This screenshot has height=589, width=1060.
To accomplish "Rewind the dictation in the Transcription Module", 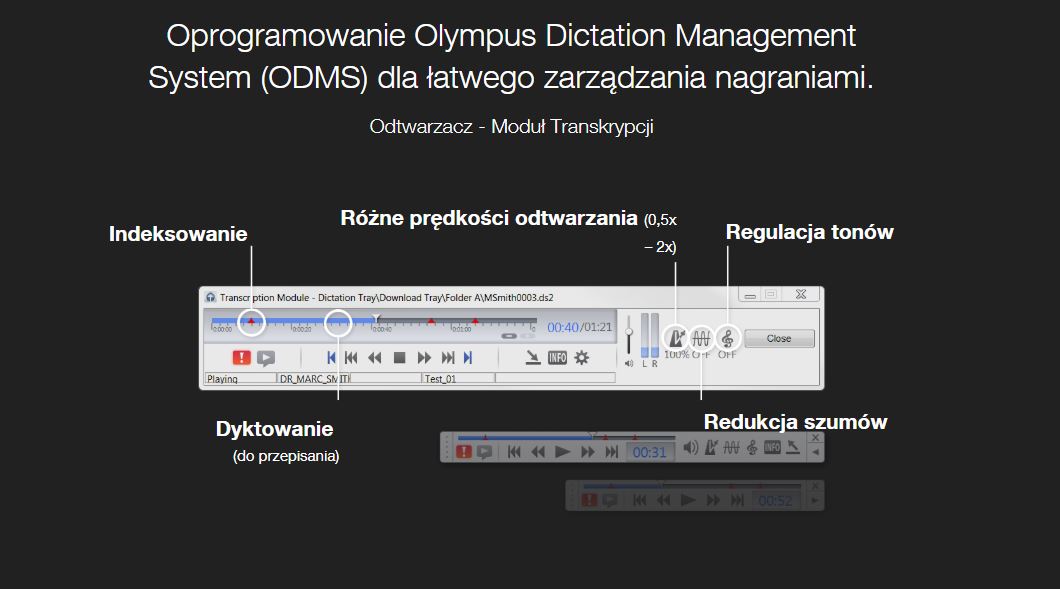I will (375, 358).
